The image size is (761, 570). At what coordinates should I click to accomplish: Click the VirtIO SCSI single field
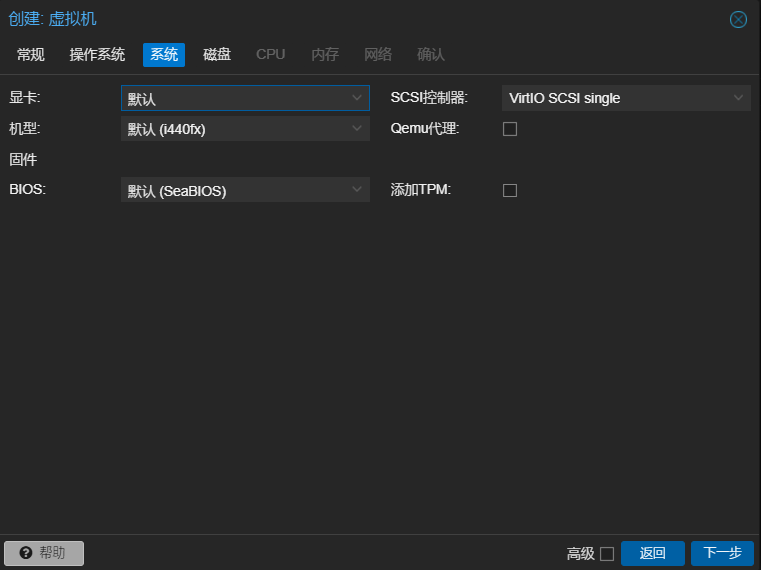(x=565, y=98)
